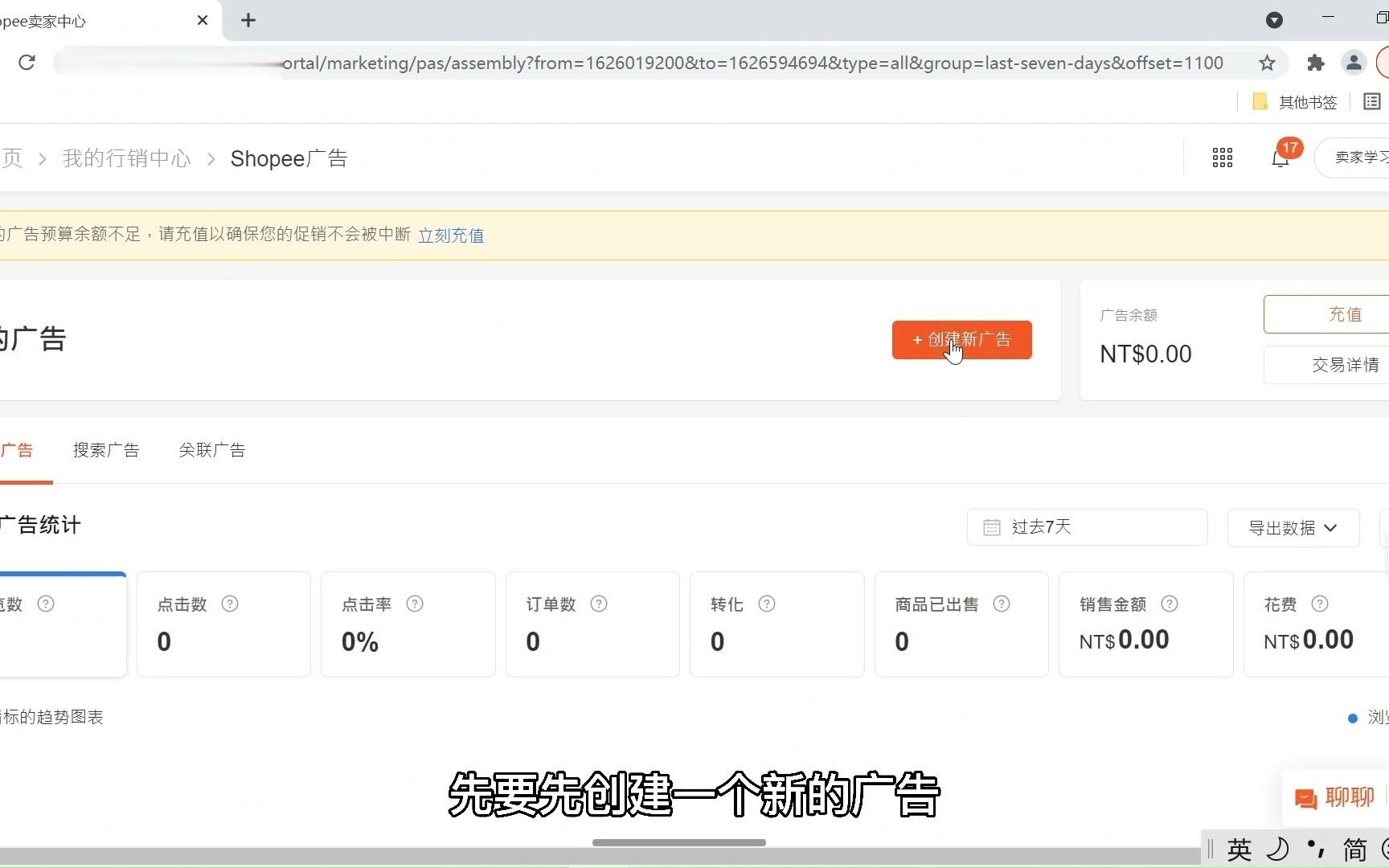Open a new browser tab
This screenshot has width=1389, height=868.
click(248, 20)
